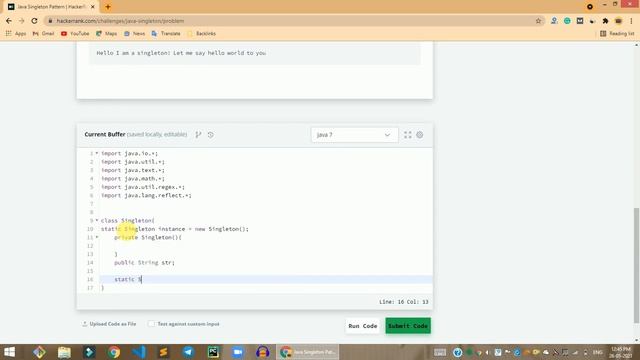This screenshot has height=360, width=640.
Task: Click Upload Code as File
Action: click(x=109, y=324)
